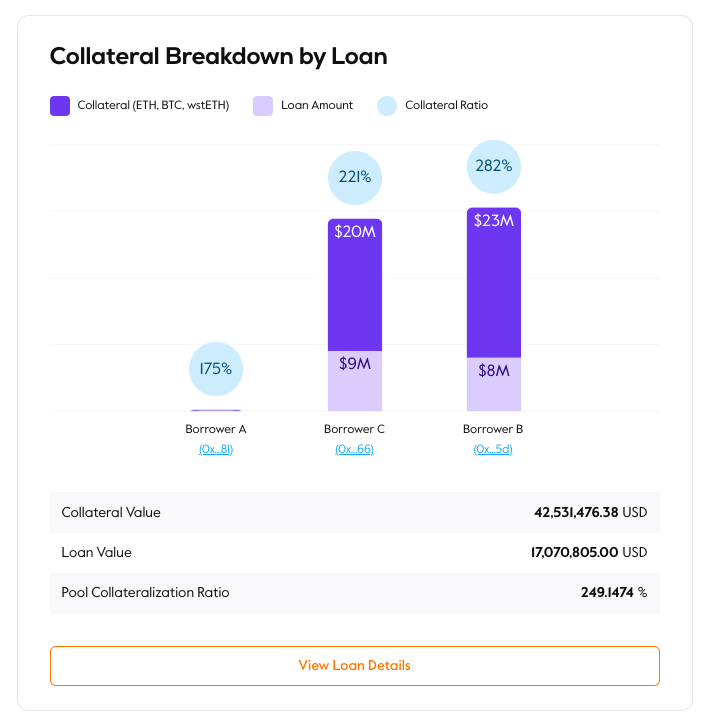This screenshot has width=710, height=723.
Task: Click the View Loan Details button
Action: tap(355, 665)
